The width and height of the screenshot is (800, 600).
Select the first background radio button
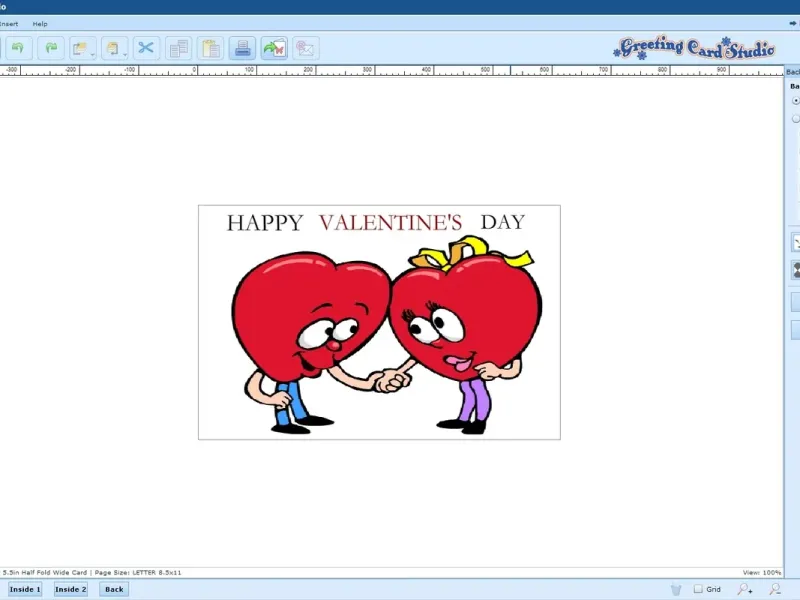796,100
